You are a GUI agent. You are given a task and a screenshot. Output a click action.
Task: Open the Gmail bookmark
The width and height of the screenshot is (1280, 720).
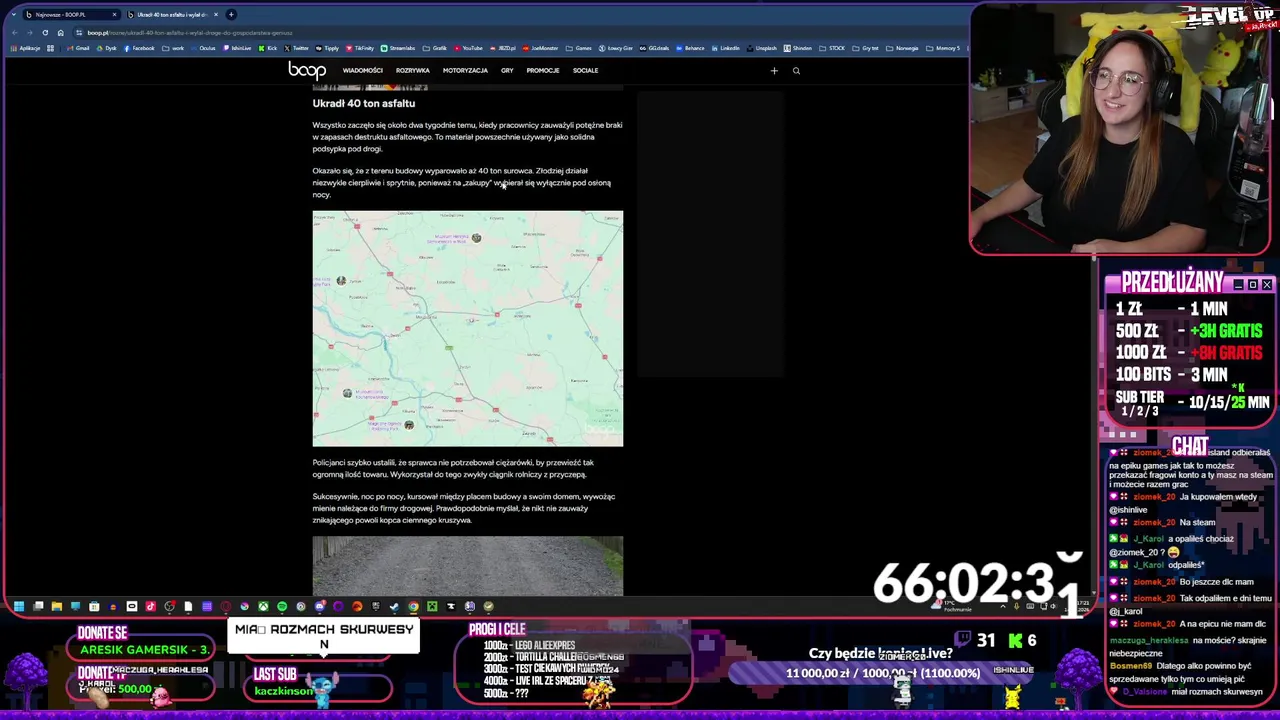pyautogui.click(x=78, y=48)
